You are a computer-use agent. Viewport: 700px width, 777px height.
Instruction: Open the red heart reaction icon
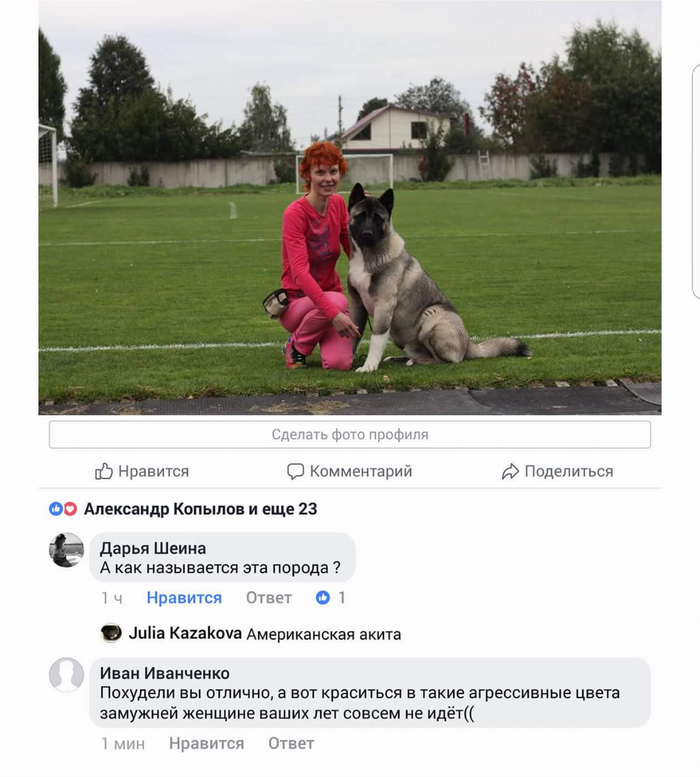(x=70, y=509)
